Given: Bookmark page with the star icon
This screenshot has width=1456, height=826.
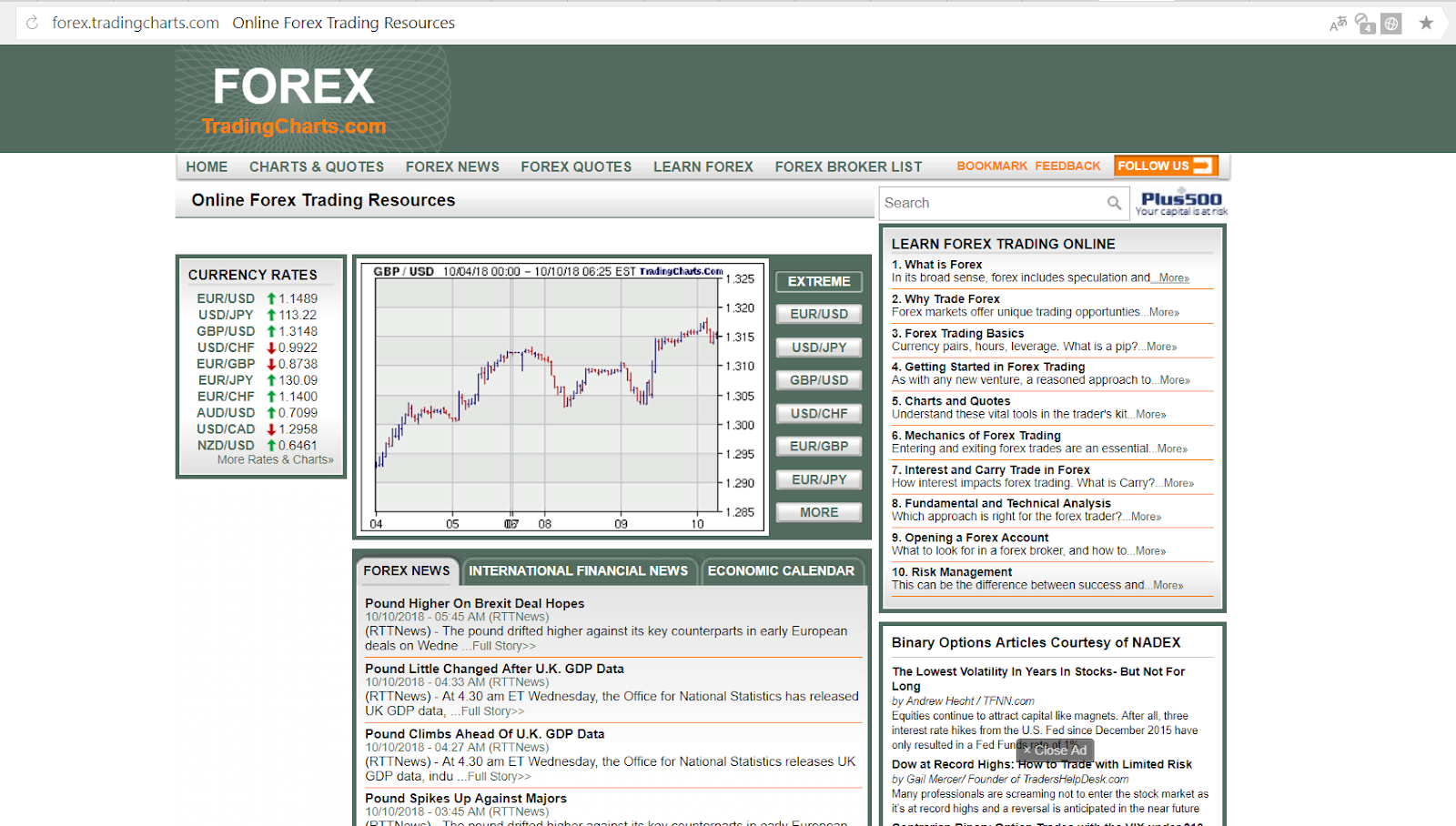Looking at the screenshot, I should click(1426, 23).
